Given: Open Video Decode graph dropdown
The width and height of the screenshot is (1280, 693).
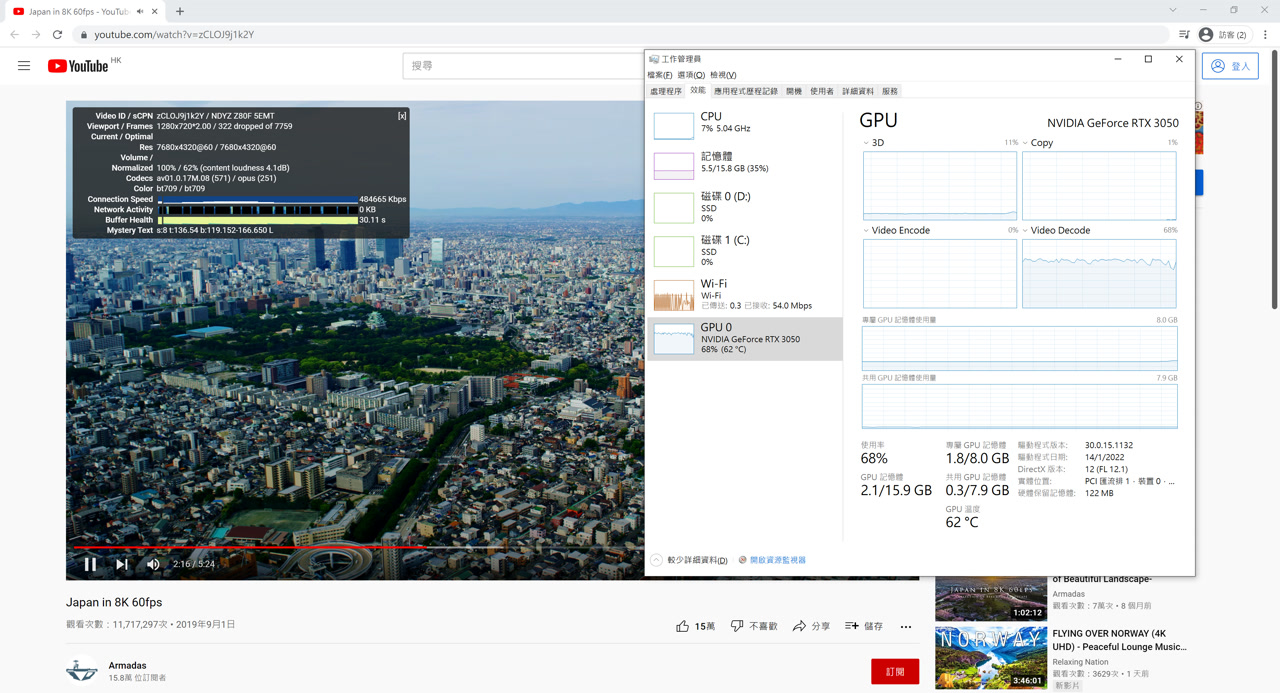Looking at the screenshot, I should point(1026,231).
